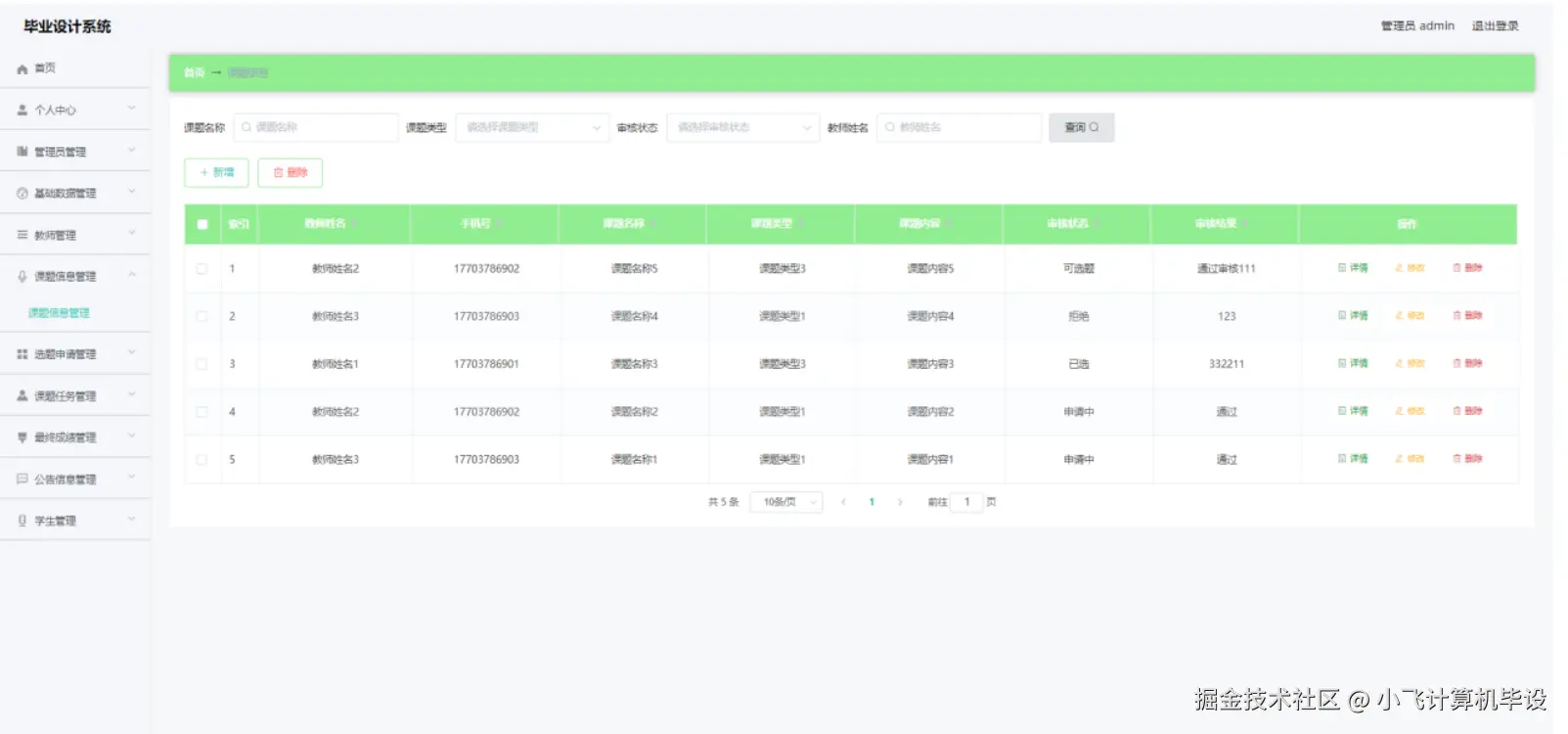Viewport: 1568px width, 734px height.
Task: Toggle select-all checkbox in table header
Action: (x=202, y=224)
